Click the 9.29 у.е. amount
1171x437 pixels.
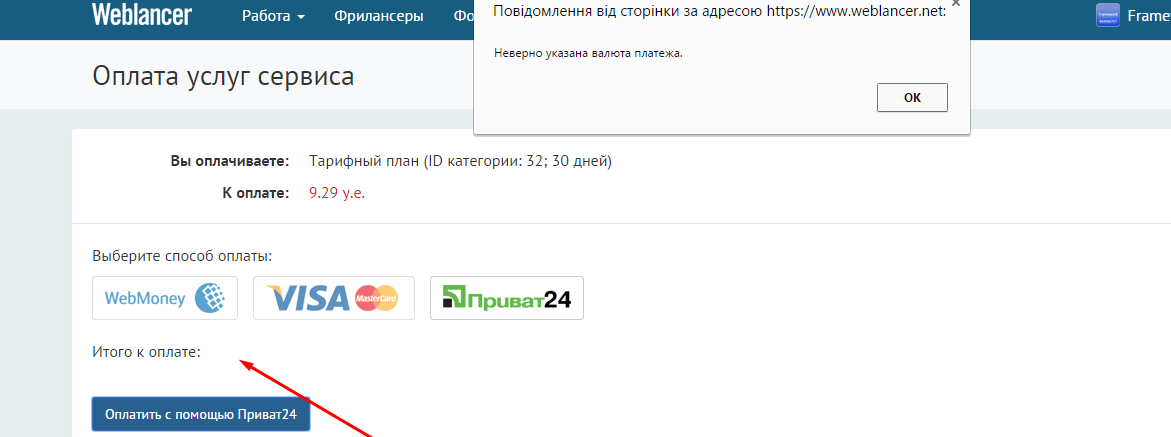(x=337, y=193)
